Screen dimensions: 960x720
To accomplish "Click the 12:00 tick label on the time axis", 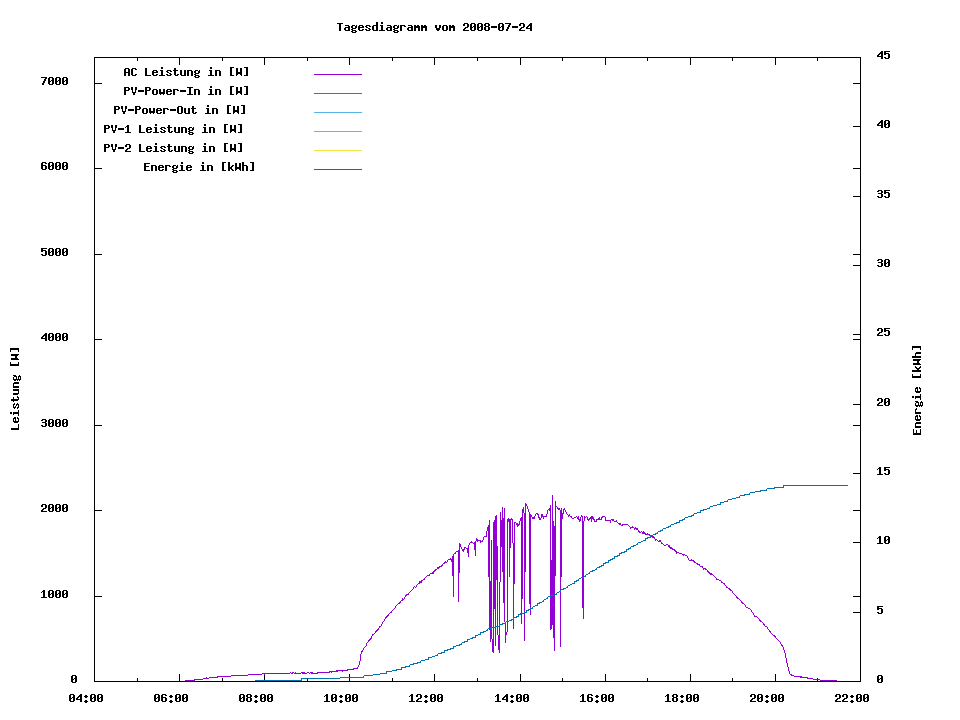I will pos(426,699).
